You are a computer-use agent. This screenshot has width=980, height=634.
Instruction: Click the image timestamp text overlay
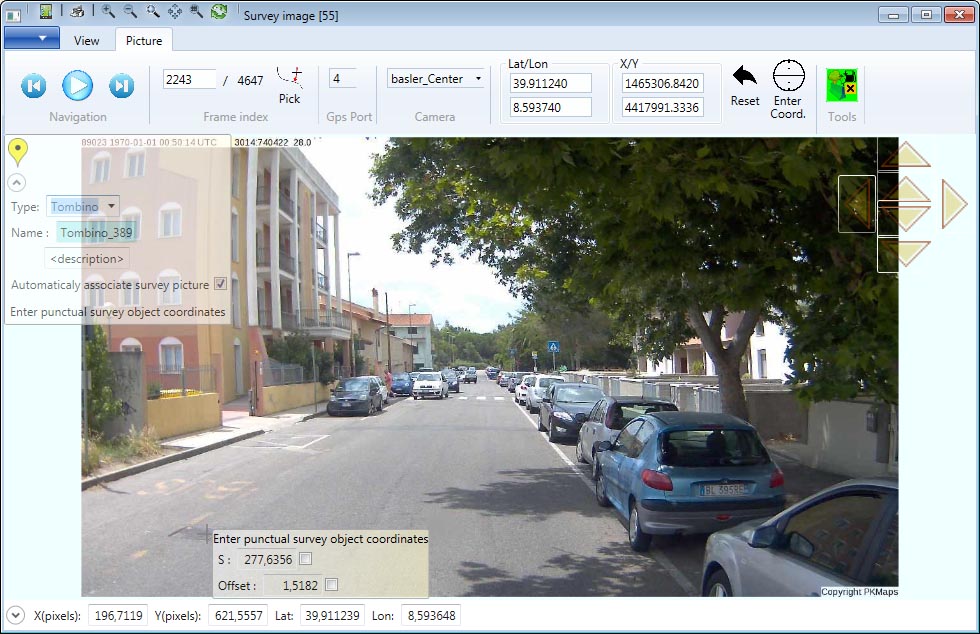[149, 143]
